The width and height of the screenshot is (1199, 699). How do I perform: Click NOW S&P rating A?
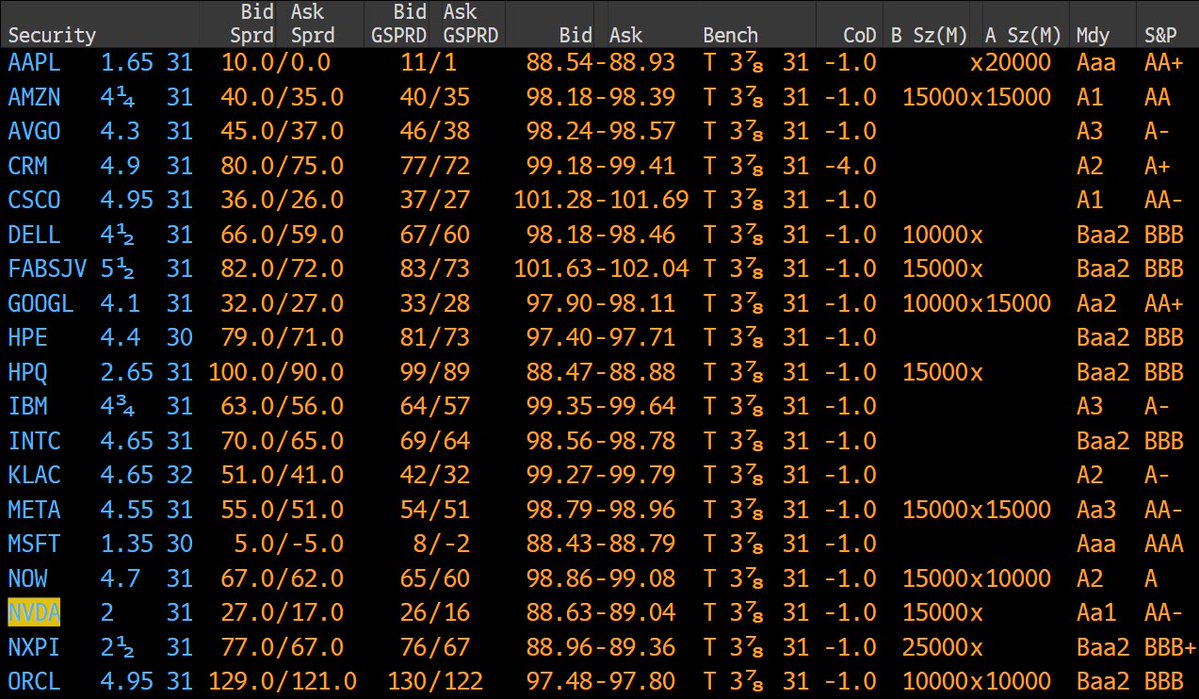pyautogui.click(x=1151, y=578)
